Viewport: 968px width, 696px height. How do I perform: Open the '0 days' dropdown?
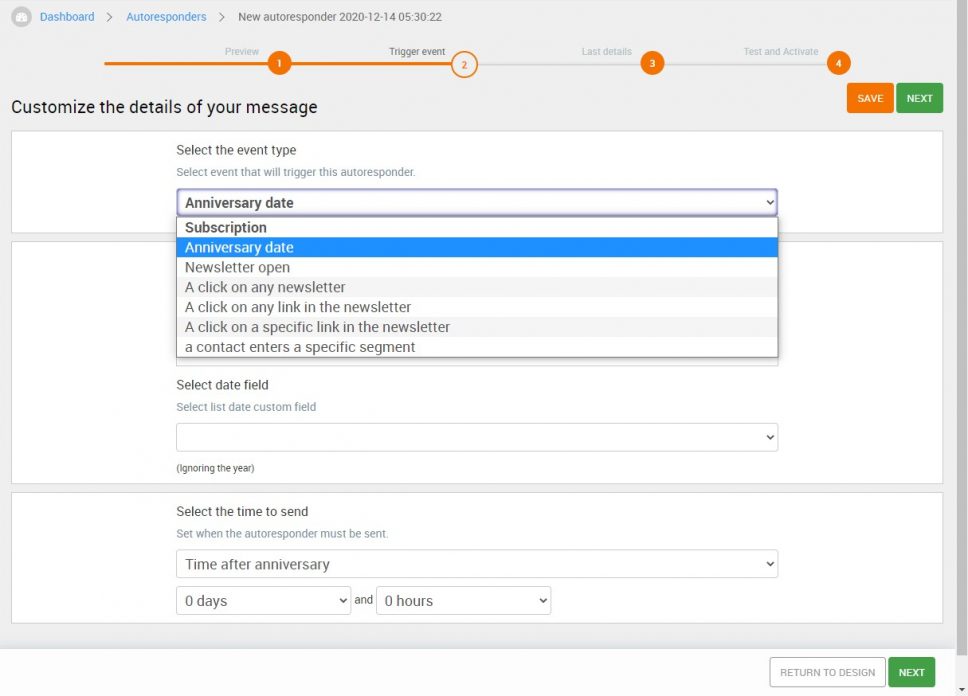click(x=263, y=600)
